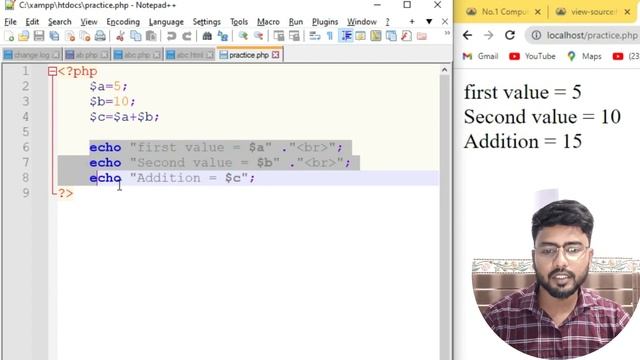Open the Search menu
Screen dimensions: 640x360
tap(60, 22)
